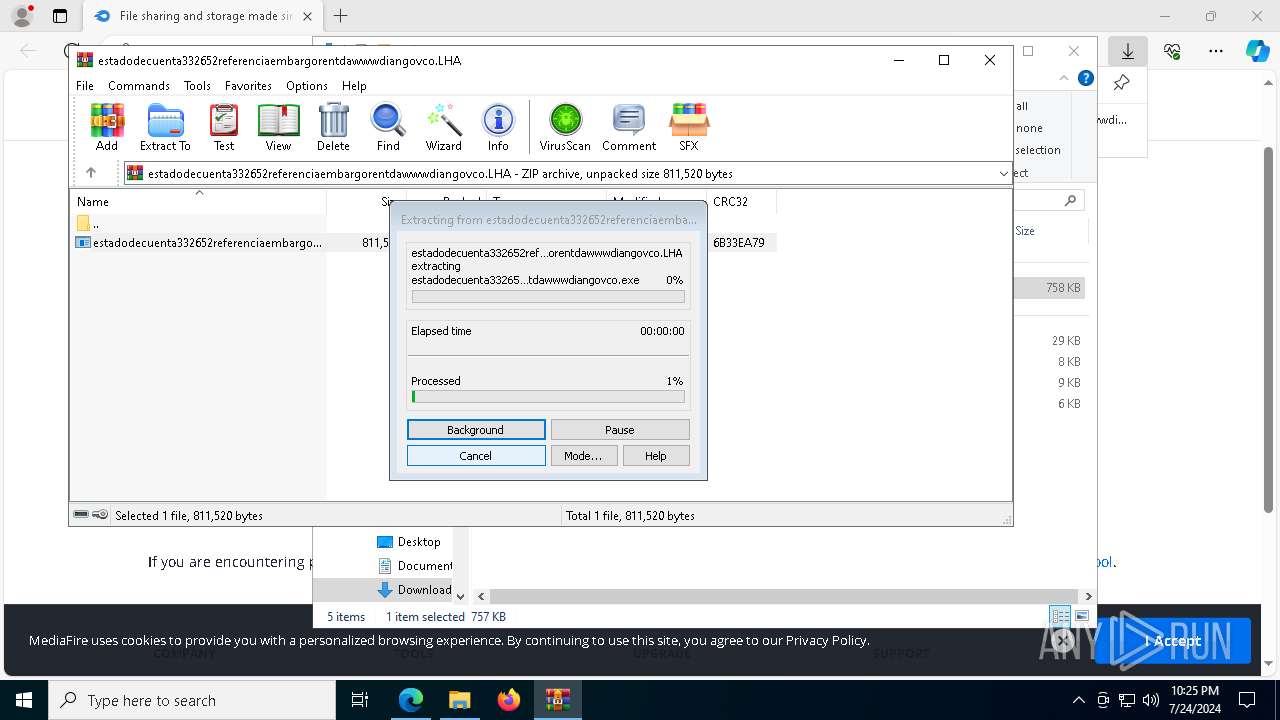The width and height of the screenshot is (1280, 720).
Task: Click the Extract To toolbar icon
Action: click(x=165, y=127)
